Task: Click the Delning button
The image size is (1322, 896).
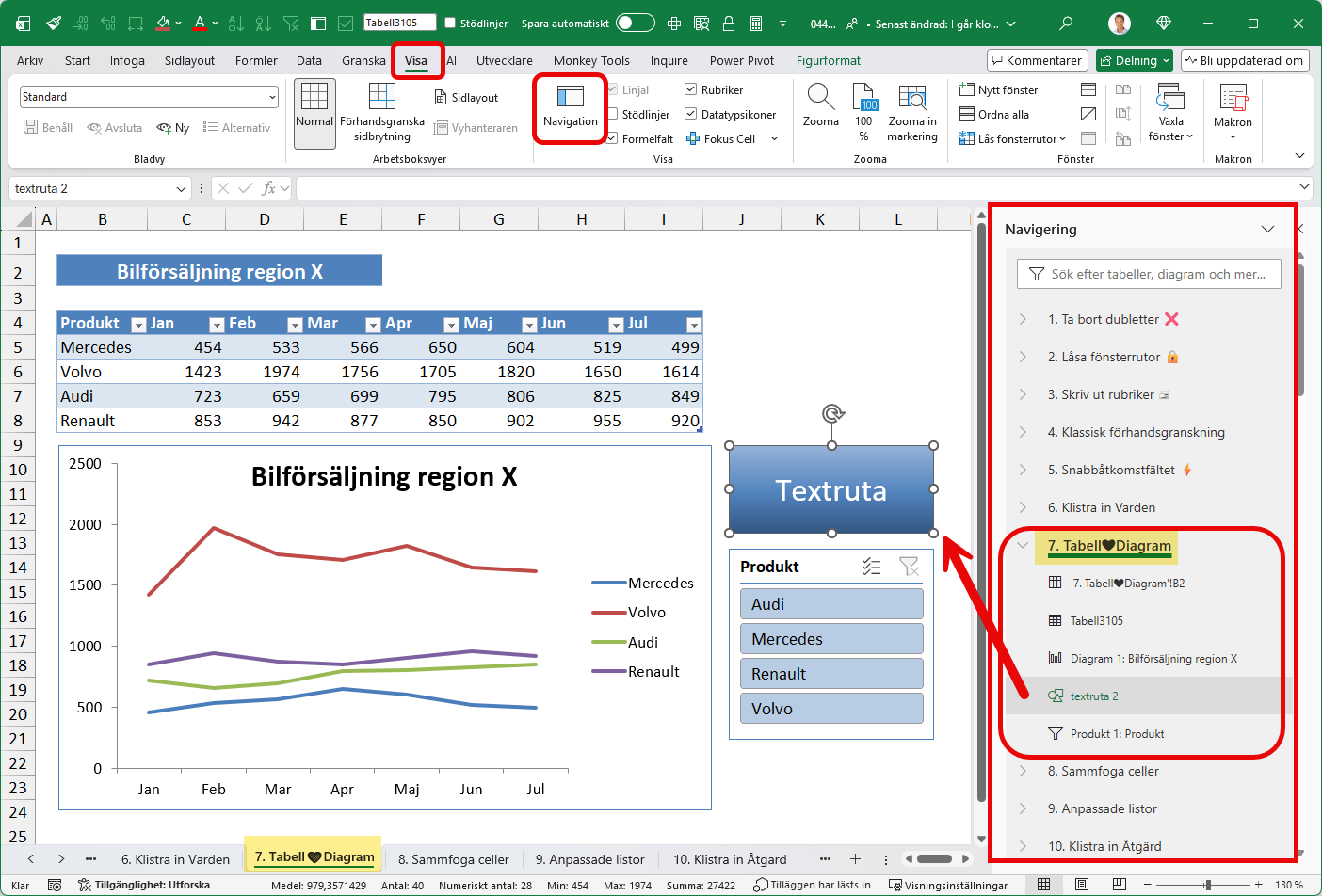Action: 1134,59
